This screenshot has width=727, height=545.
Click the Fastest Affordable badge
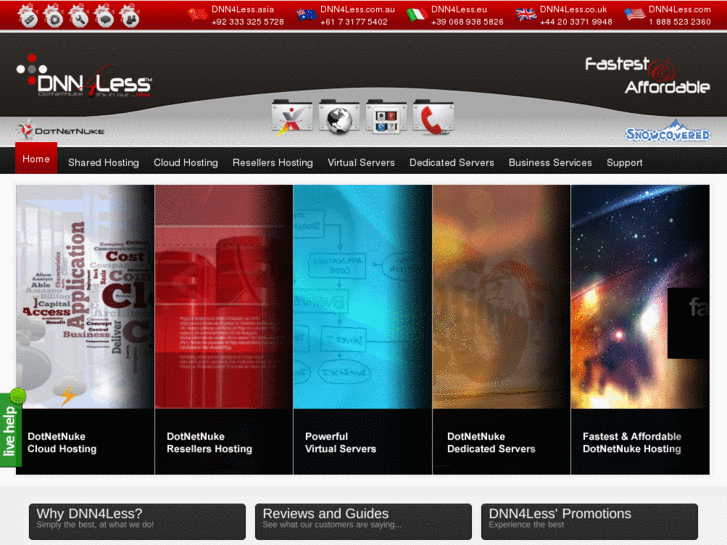(647, 75)
